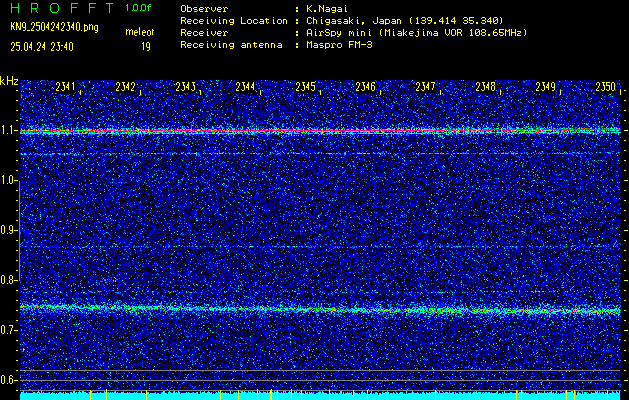Image resolution: width=629 pixels, height=400 pixels.
Task: Click the 2345 time marker
Action: tap(305, 87)
